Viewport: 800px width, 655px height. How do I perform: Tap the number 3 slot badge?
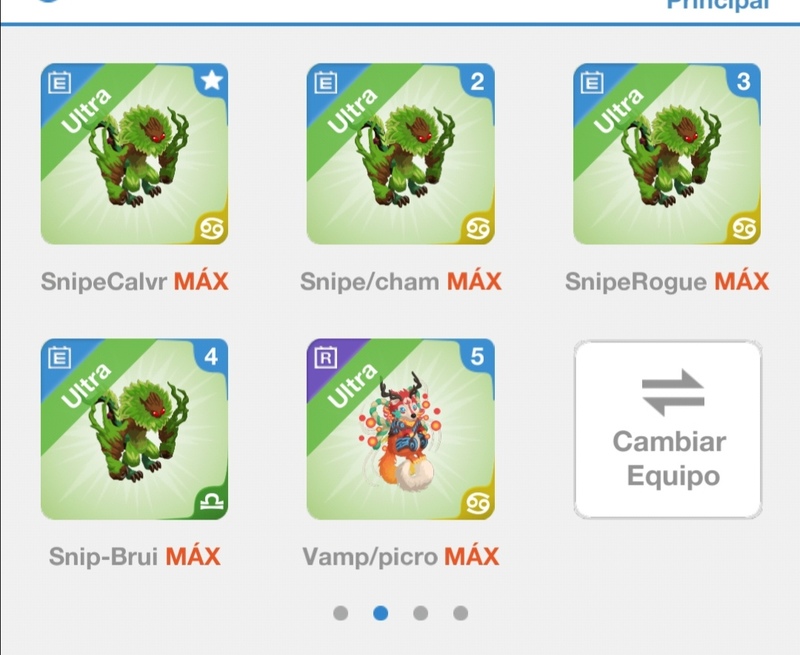(743, 81)
